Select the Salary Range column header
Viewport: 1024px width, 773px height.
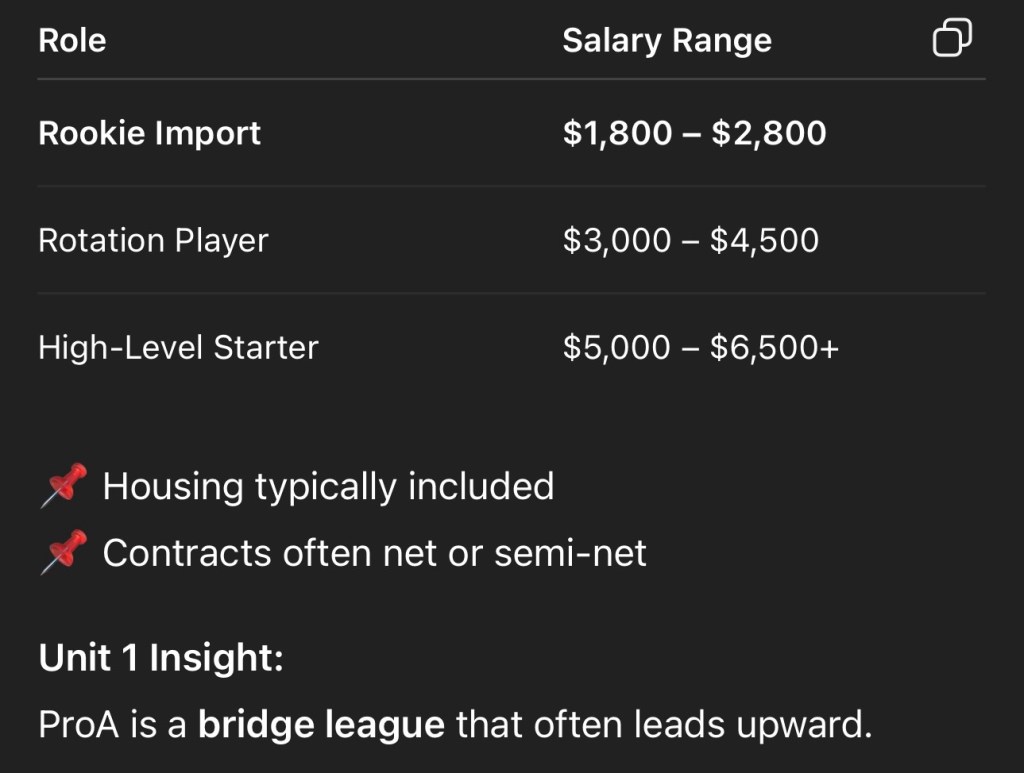[667, 41]
